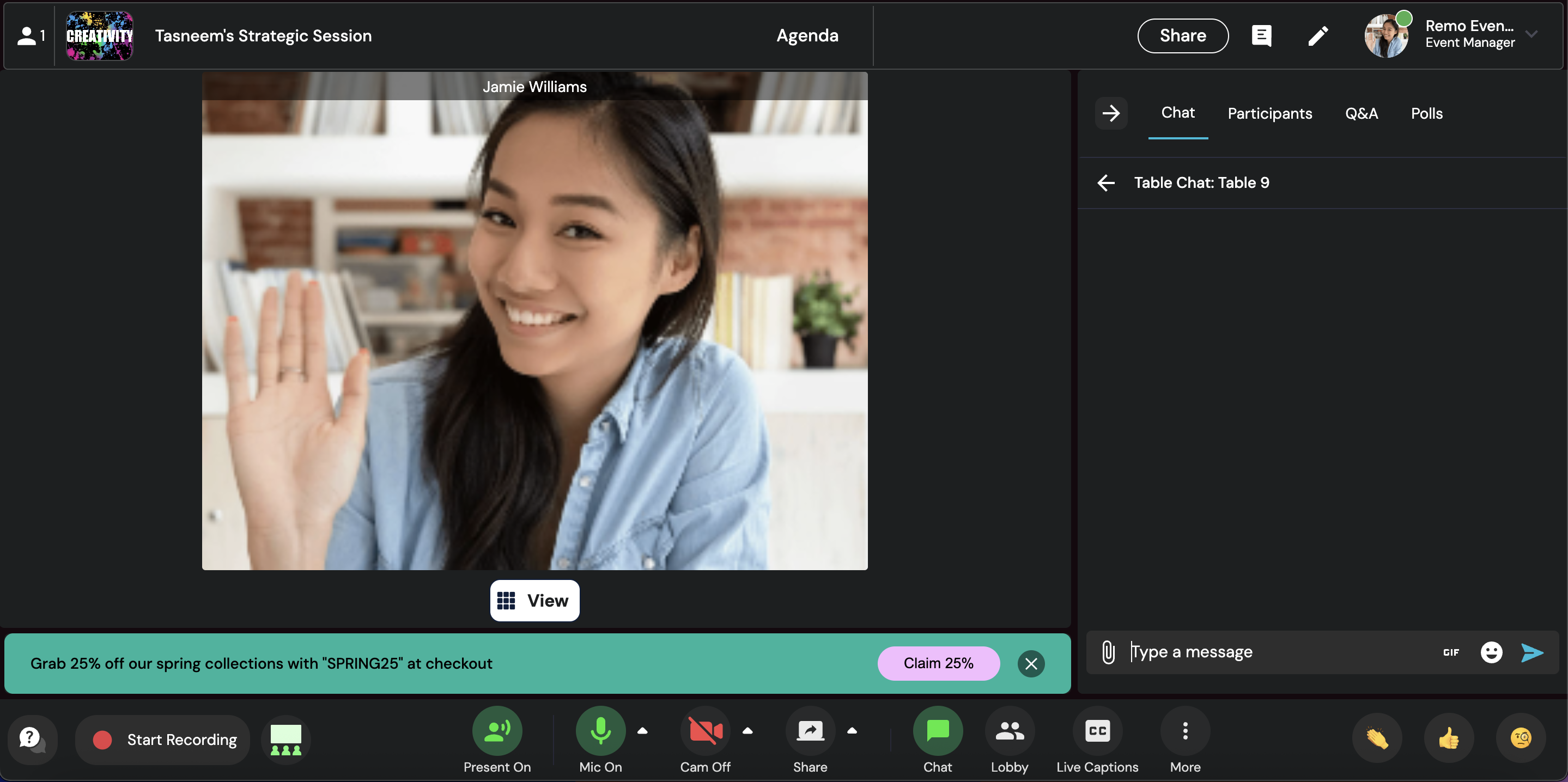Viewport: 1568px width, 782px height.
Task: Click the Tasneem's Strategic Session title
Action: click(x=263, y=36)
